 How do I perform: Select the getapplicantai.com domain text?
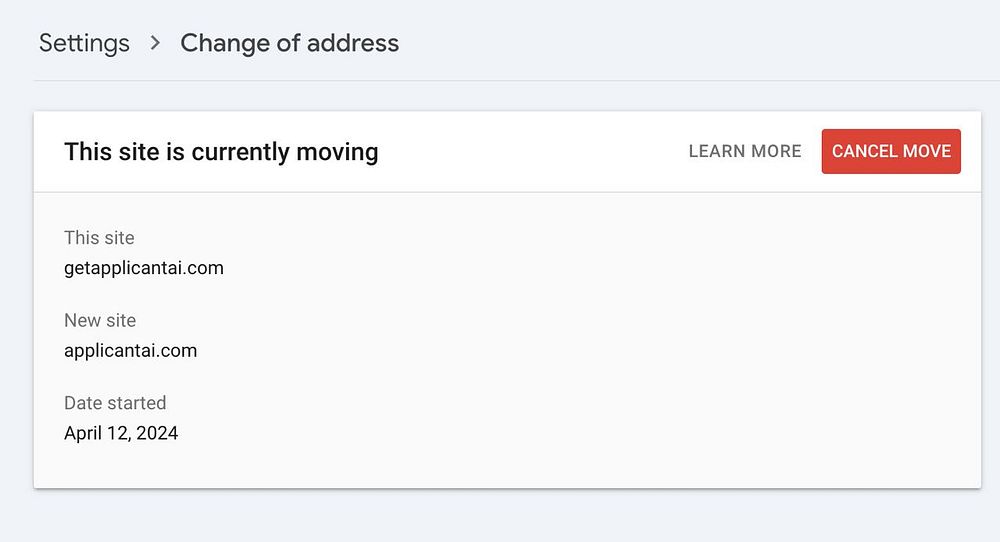click(143, 268)
